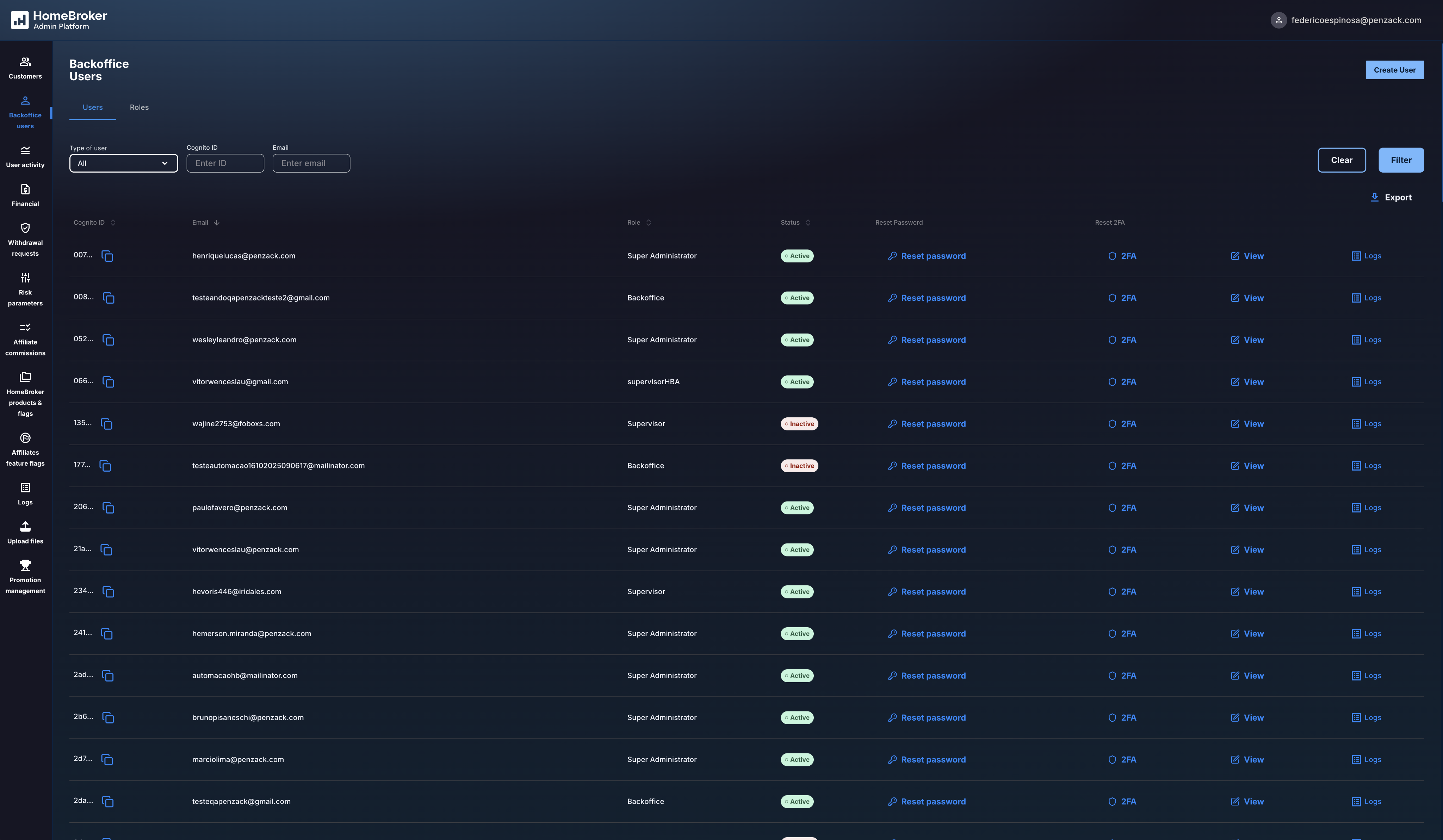Open Promotion management trophy icon
This screenshot has height=840, width=1443.
25,566
